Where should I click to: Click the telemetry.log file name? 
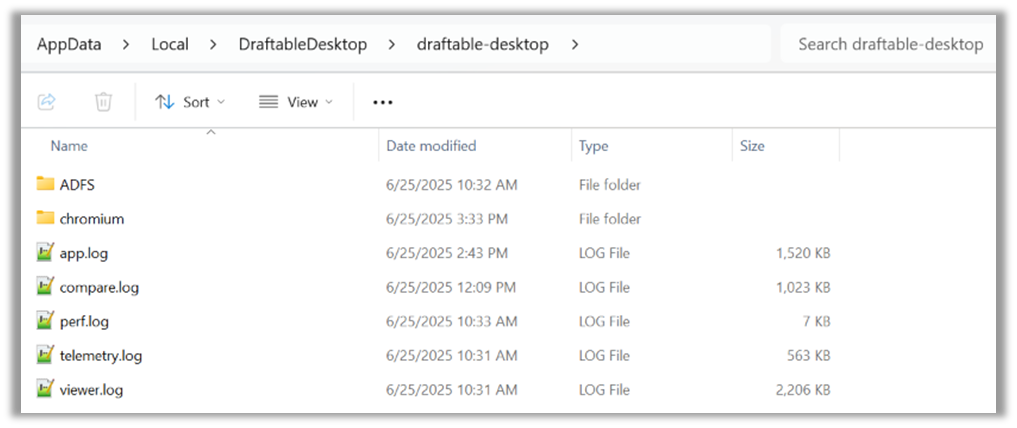click(101, 356)
